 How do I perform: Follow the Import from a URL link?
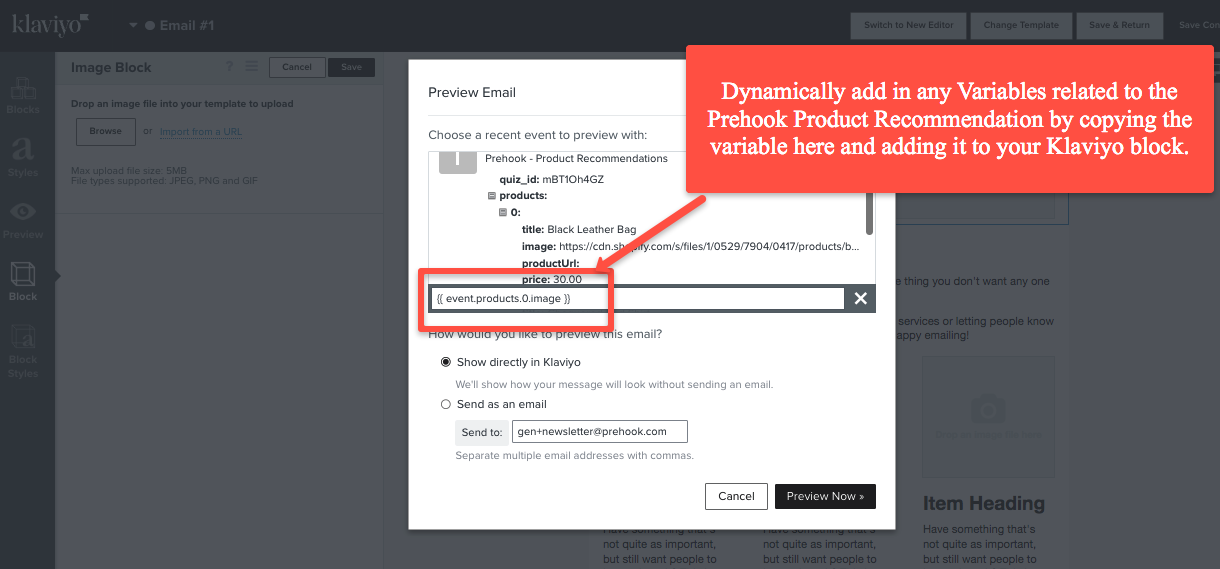point(201,131)
